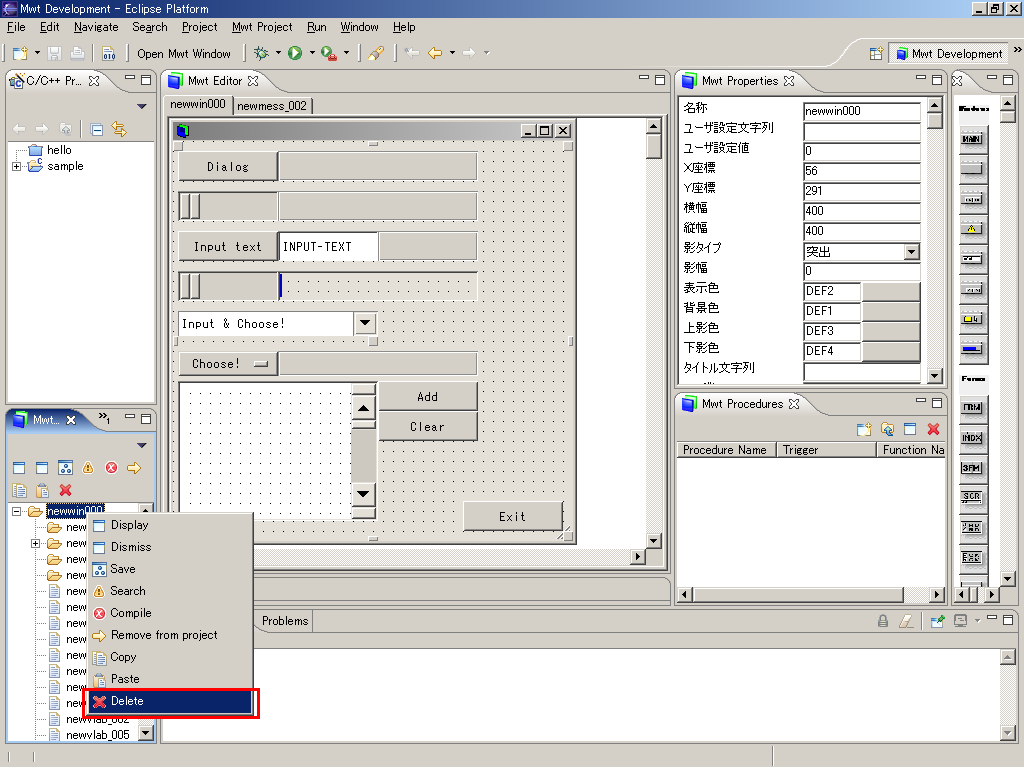Open the 影タイプ combo box
The image size is (1024, 768).
[x=911, y=251]
